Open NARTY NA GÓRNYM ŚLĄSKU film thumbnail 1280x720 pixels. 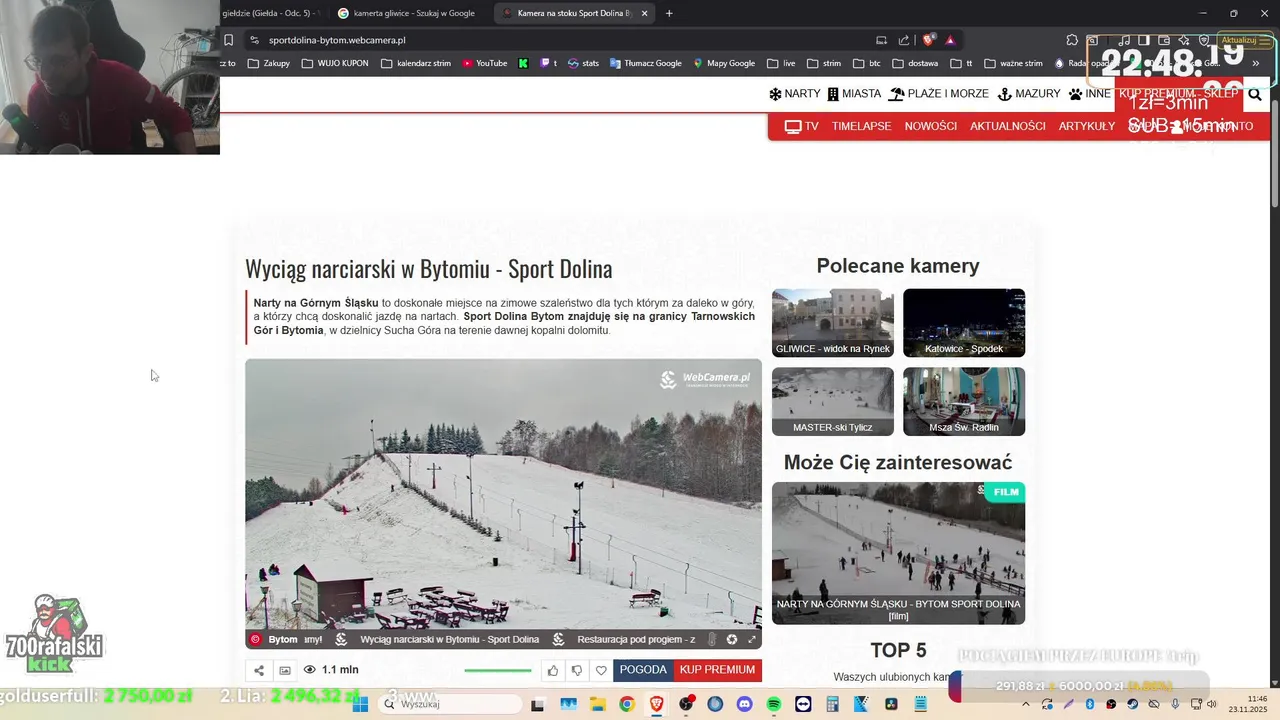[x=898, y=553]
